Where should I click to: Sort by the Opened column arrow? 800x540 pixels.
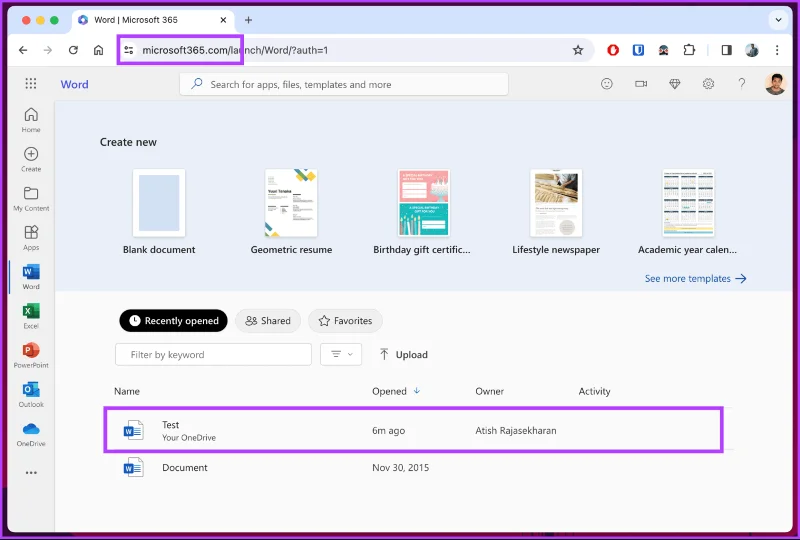click(x=417, y=390)
